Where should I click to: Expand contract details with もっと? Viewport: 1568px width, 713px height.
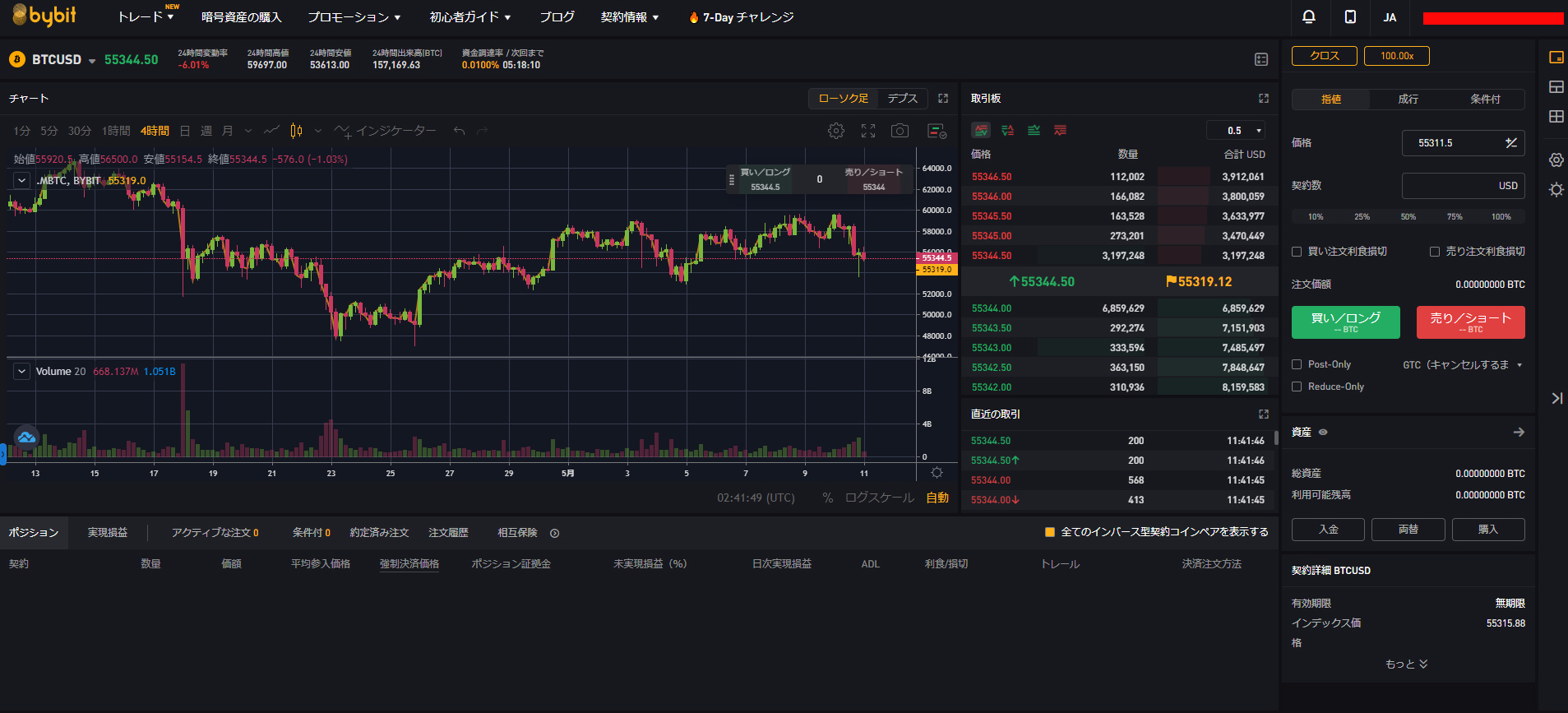1407,664
